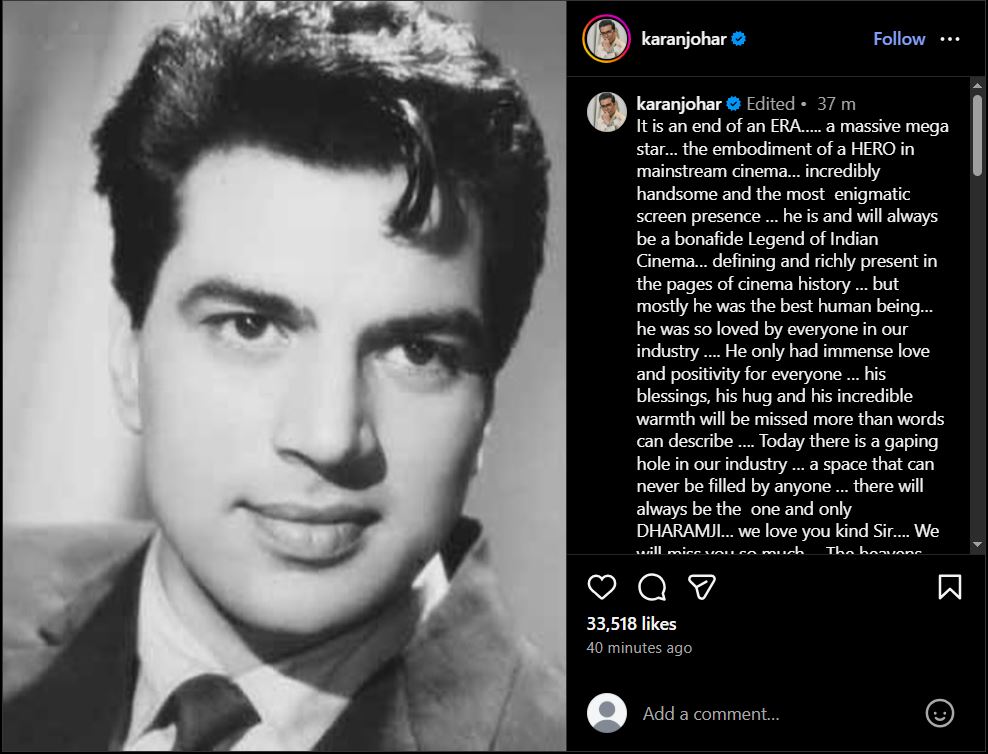988x754 pixels.
Task: Like the post with the heart icon
Action: pyautogui.click(x=601, y=586)
